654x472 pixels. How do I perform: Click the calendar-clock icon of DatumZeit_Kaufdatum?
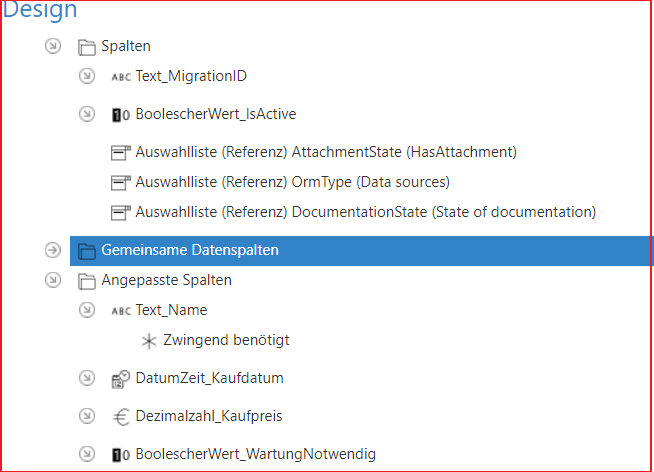tap(121, 379)
